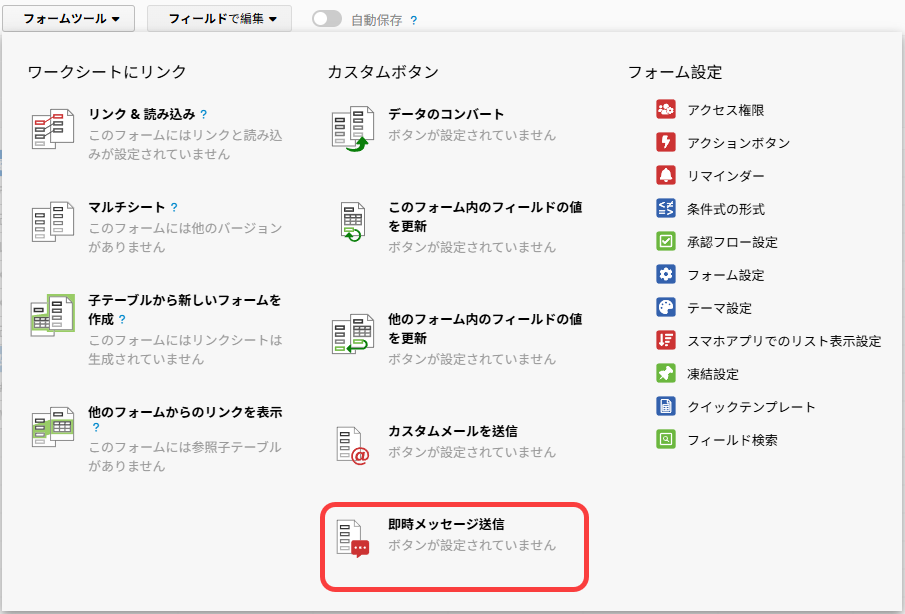Open help for マルチシート

click(174, 207)
